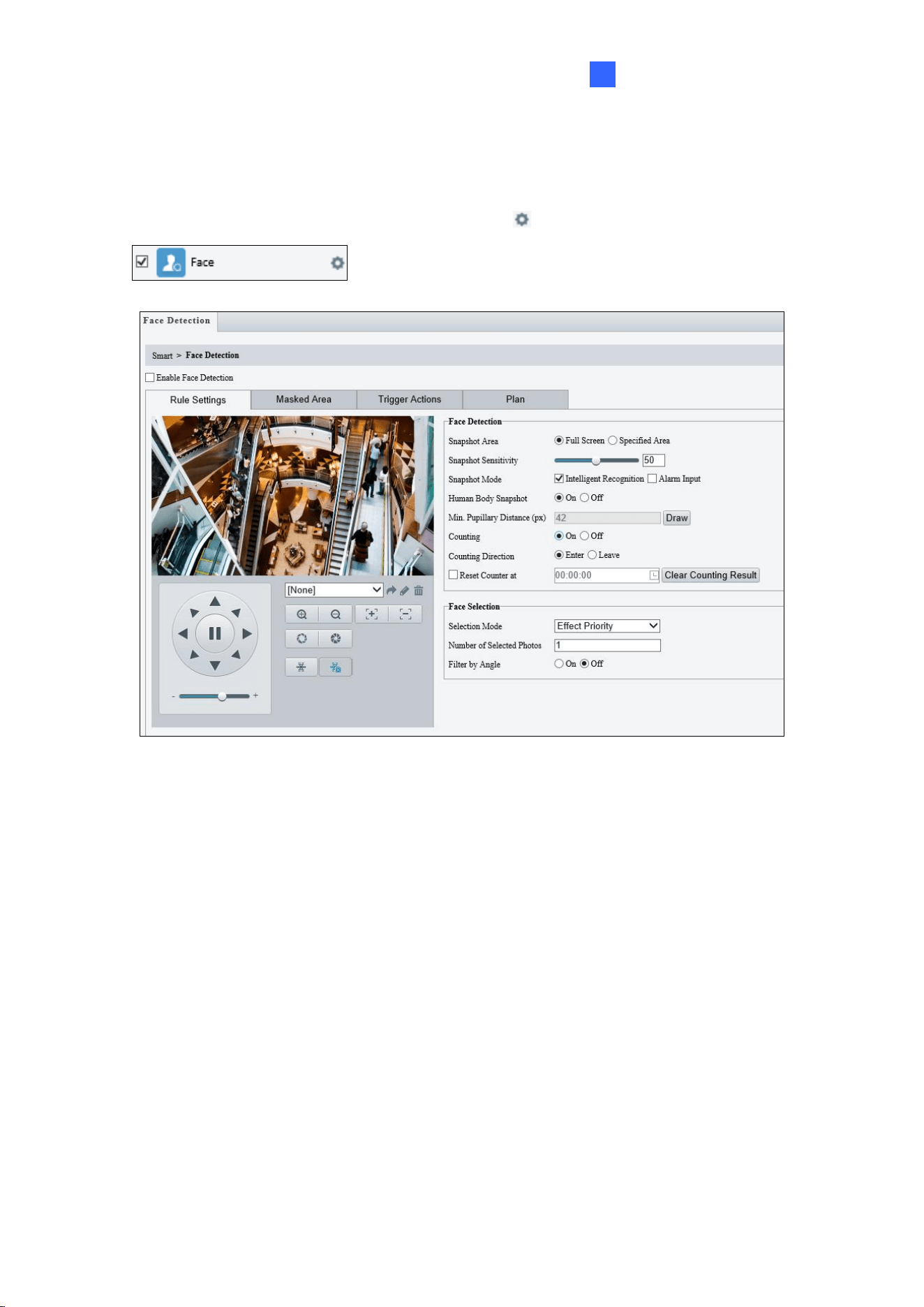Open Selection Mode Effect Priority dropdown
The image size is (924, 1307).
pyautogui.click(x=607, y=626)
